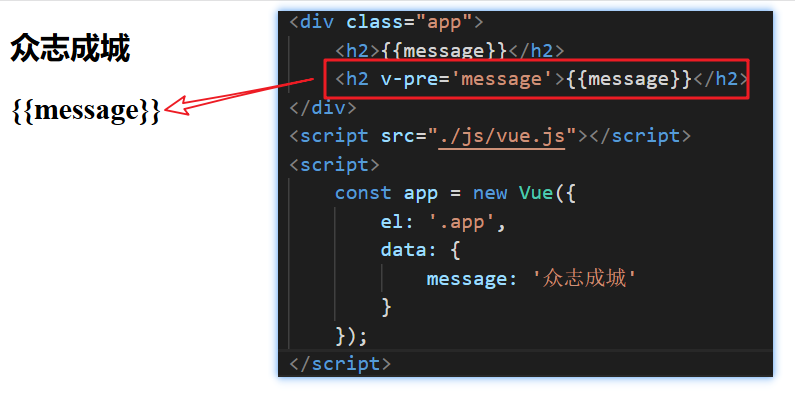This screenshot has width=795, height=411.
Task: Click the el: '.app' line
Action: click(x=443, y=221)
